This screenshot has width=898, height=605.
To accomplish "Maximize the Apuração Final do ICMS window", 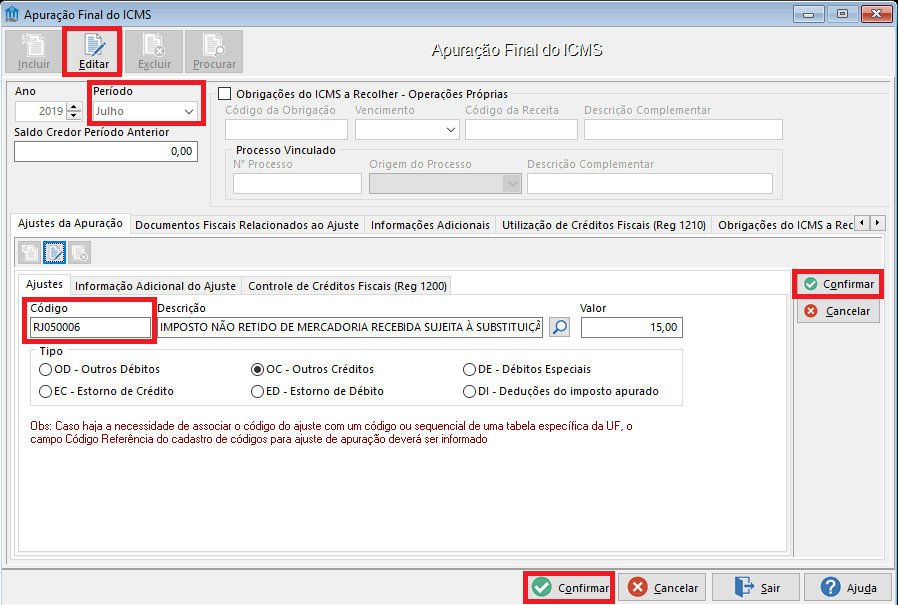I will coord(842,14).
